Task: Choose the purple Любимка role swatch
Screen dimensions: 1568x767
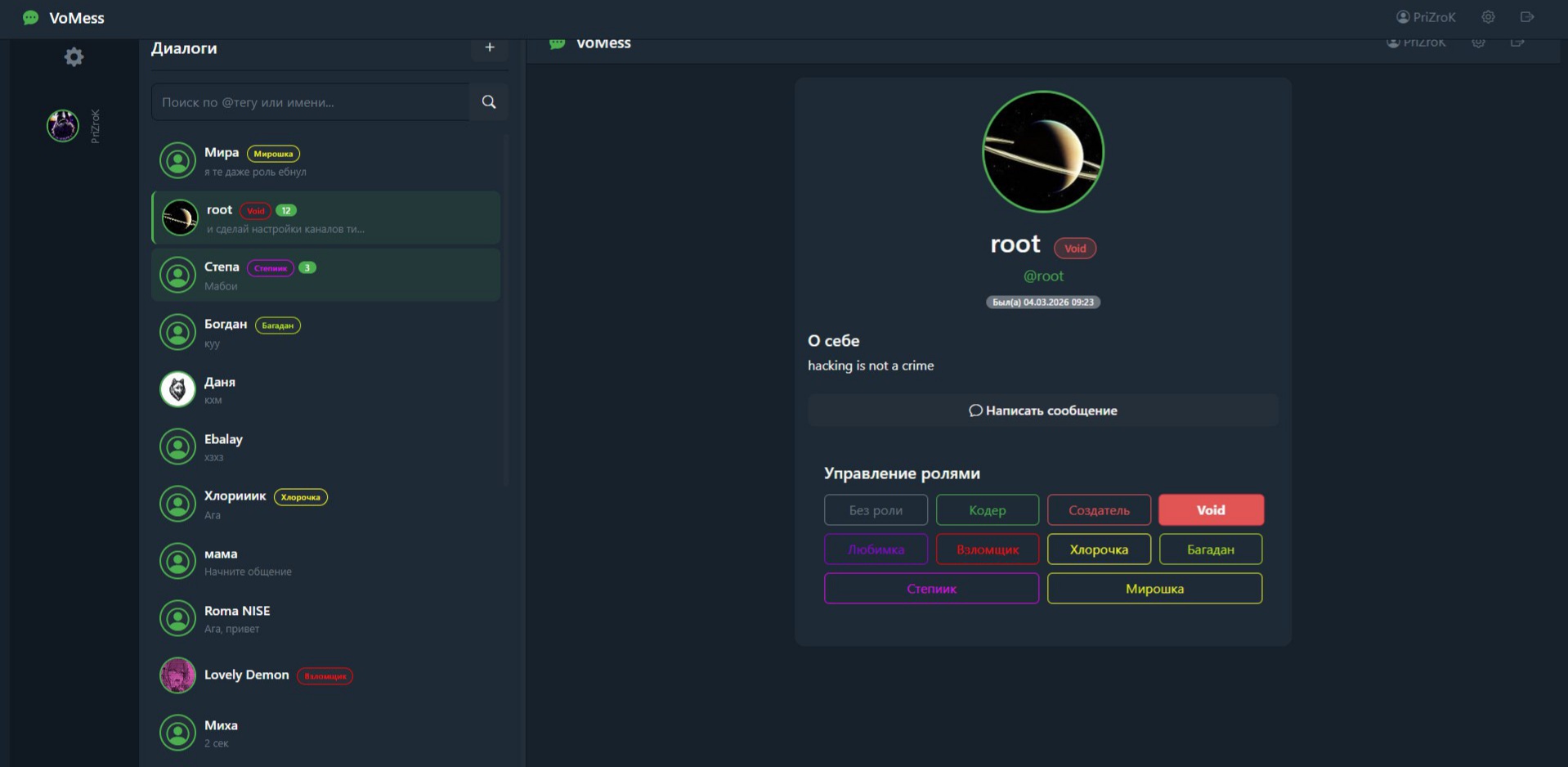Action: click(876, 549)
